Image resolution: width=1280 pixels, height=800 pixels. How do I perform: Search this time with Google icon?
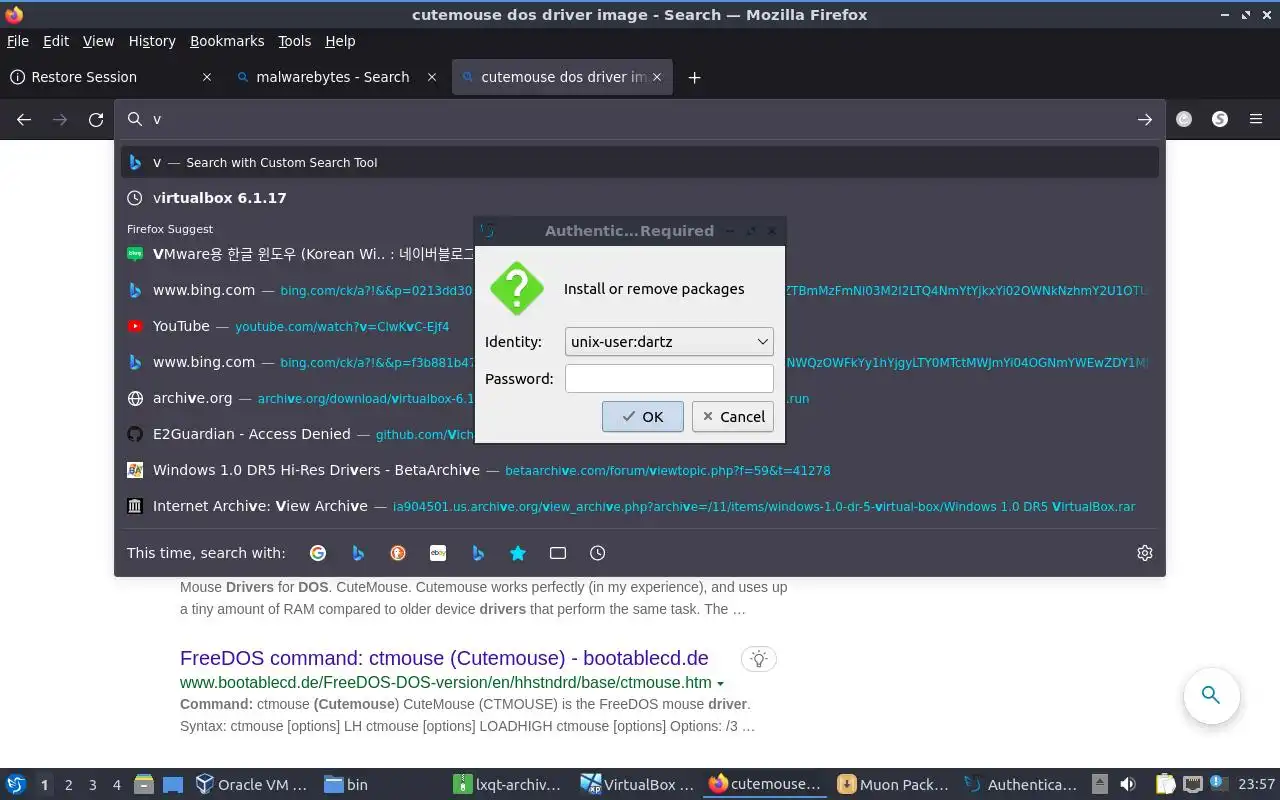coord(318,553)
